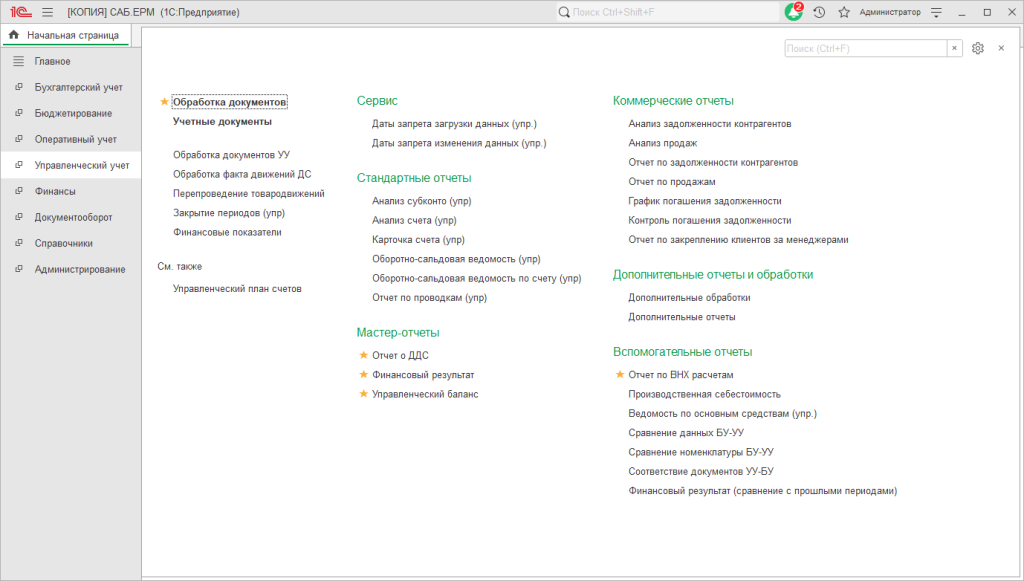Open favorites star icon in title bar
Viewport: 1024px width, 581px height.
pyautogui.click(x=844, y=12)
